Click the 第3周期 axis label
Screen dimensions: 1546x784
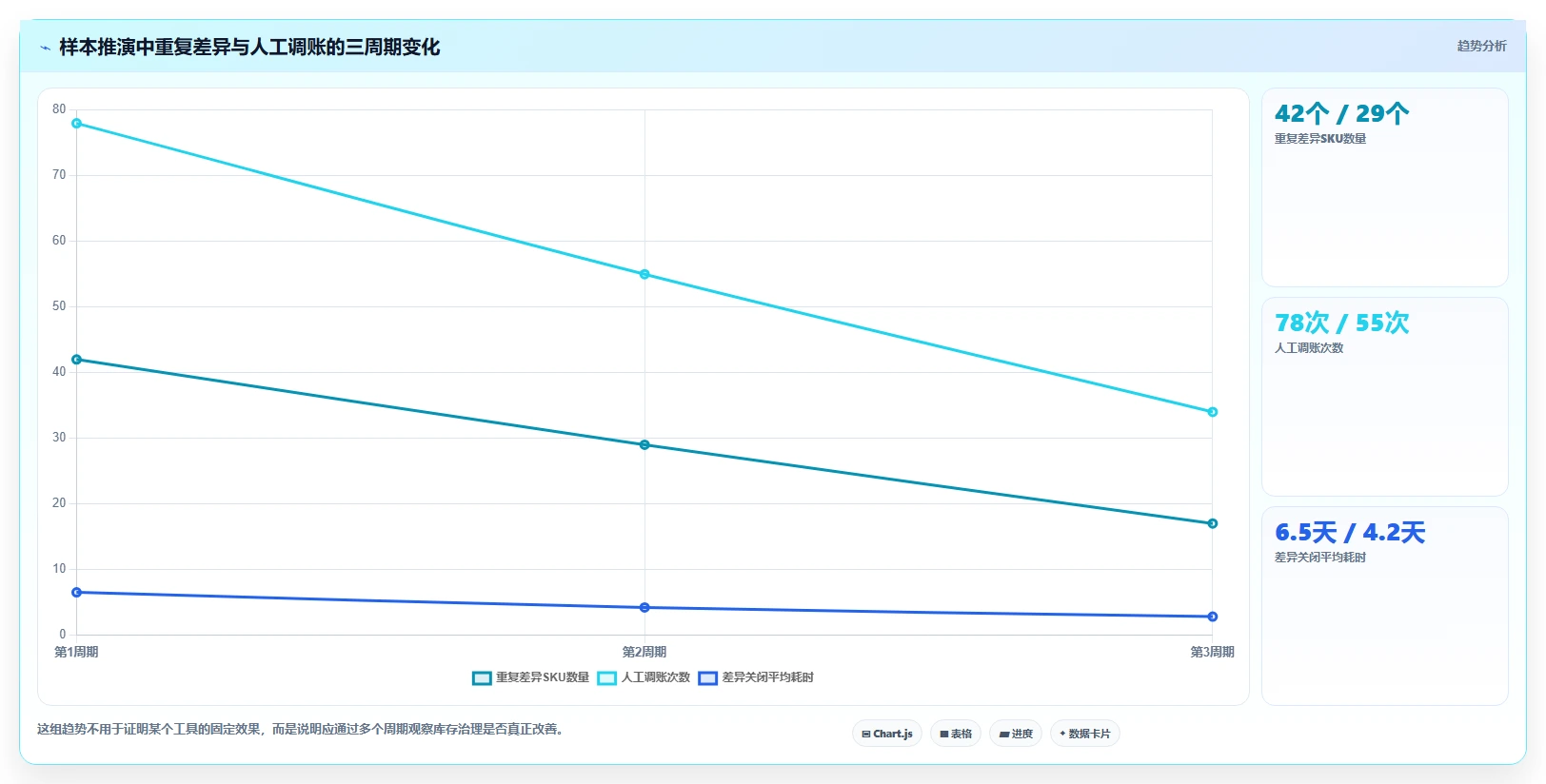pos(1213,652)
